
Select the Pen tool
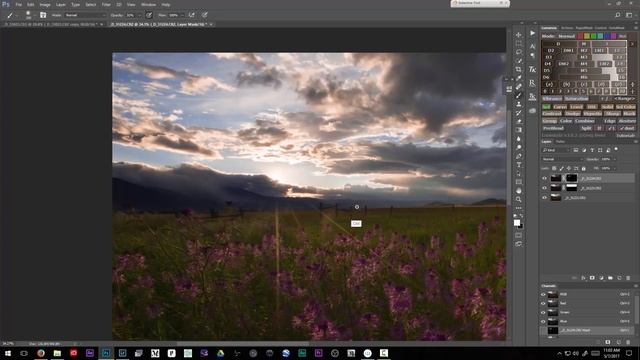tap(518, 156)
